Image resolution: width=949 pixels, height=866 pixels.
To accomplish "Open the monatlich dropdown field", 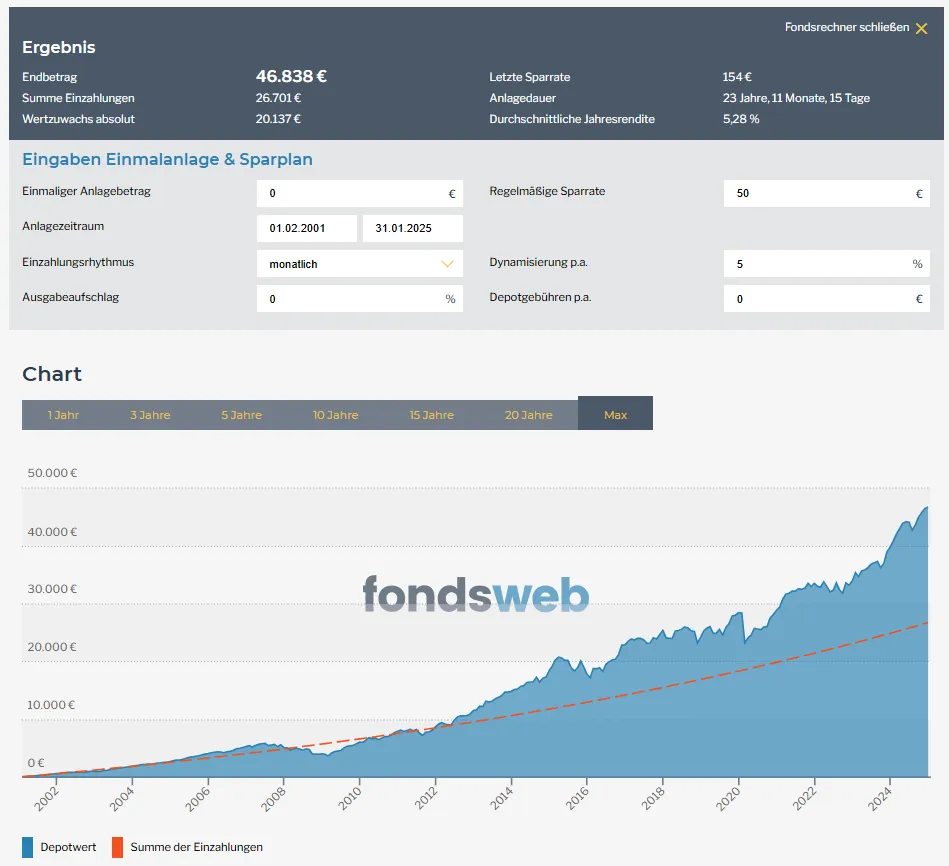I will tap(360, 264).
